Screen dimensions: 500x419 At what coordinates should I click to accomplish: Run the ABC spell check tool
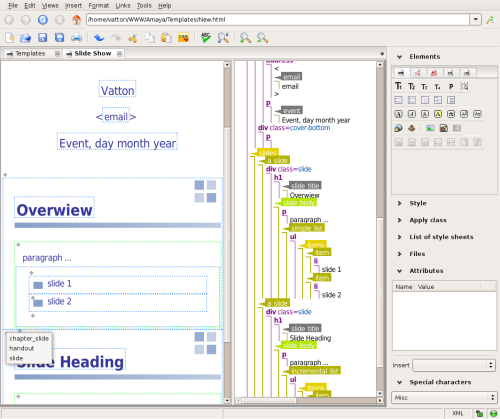tap(206, 37)
